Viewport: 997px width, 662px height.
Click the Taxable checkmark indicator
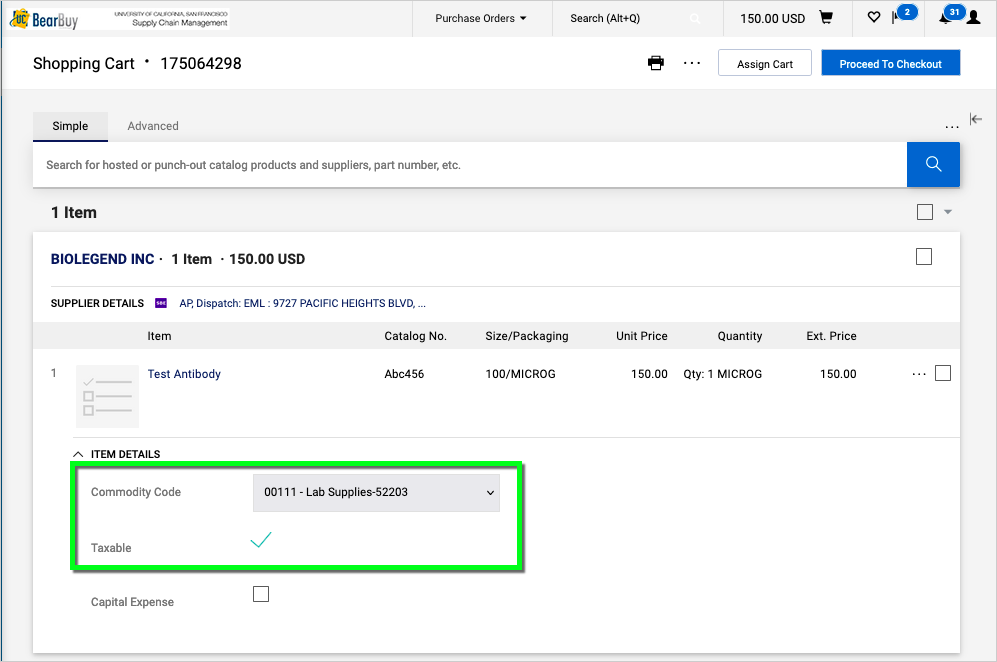260,539
